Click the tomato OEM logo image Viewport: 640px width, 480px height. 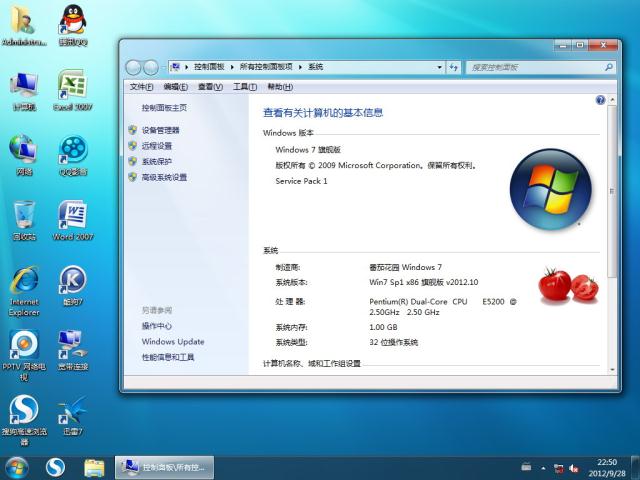point(568,286)
